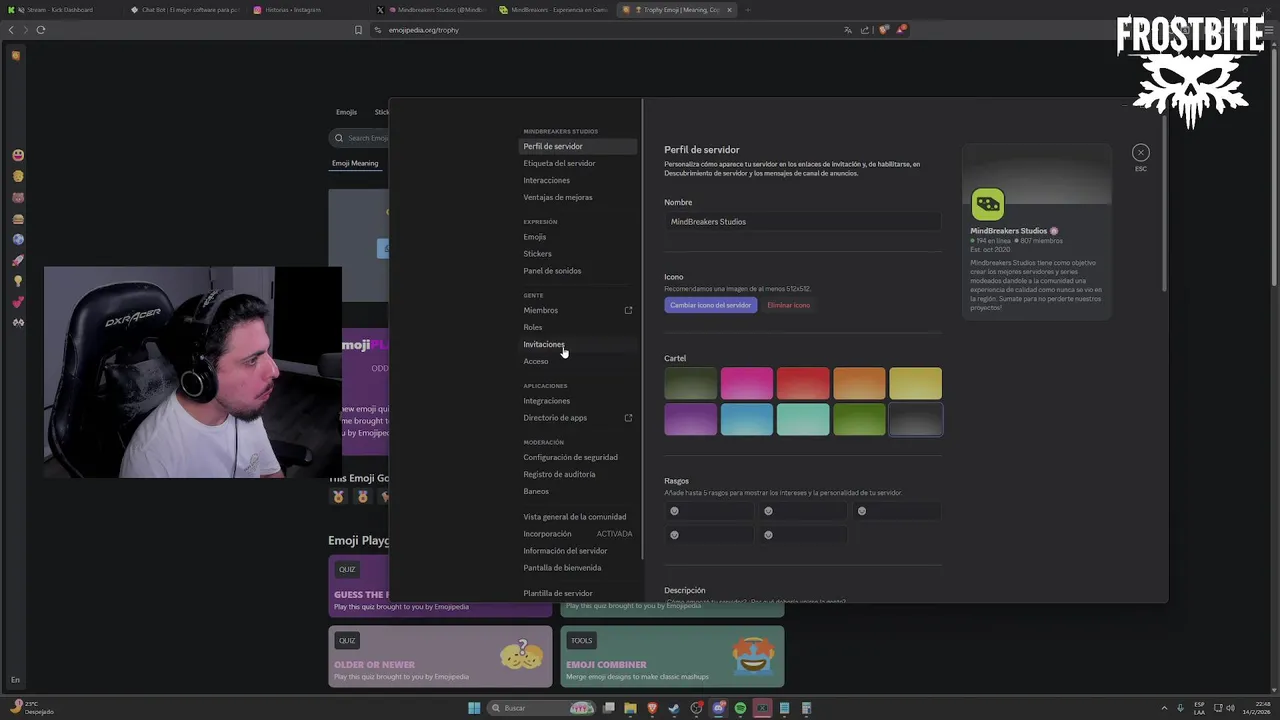Open Spotify from the taskbar
This screenshot has height=720, width=1280.
(740, 708)
